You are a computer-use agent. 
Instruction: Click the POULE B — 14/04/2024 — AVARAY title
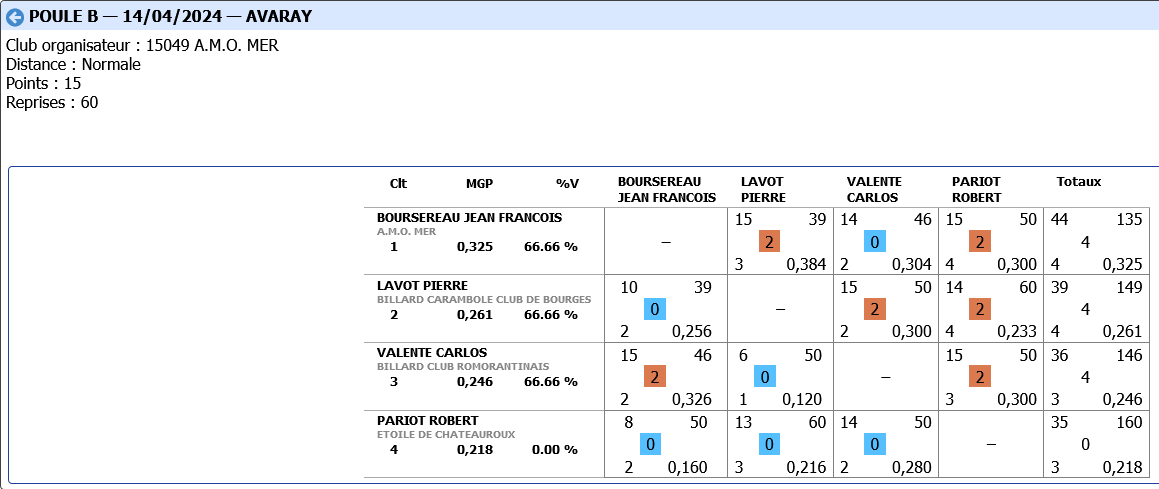170,16
